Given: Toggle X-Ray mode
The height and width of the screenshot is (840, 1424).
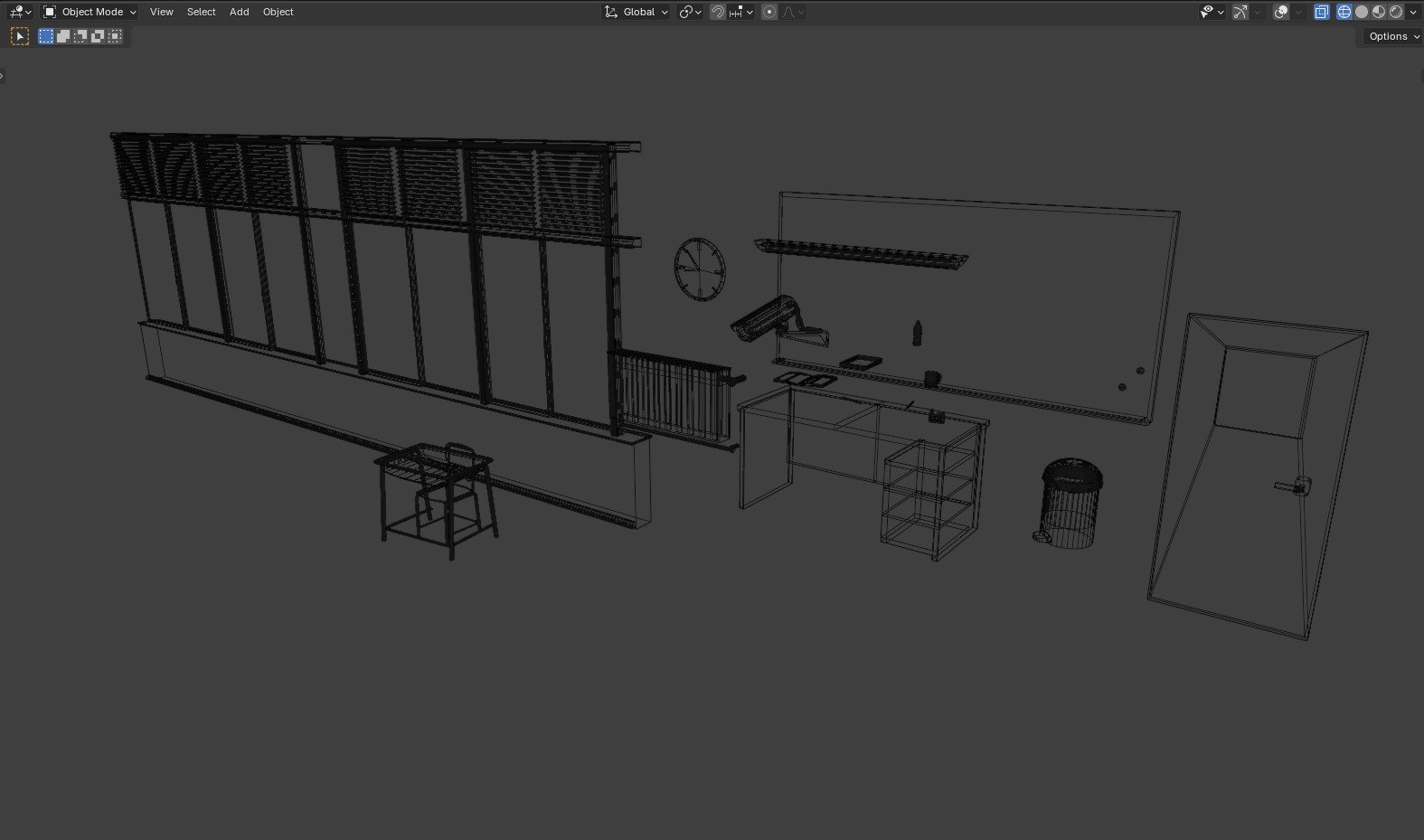Looking at the screenshot, I should (1322, 12).
